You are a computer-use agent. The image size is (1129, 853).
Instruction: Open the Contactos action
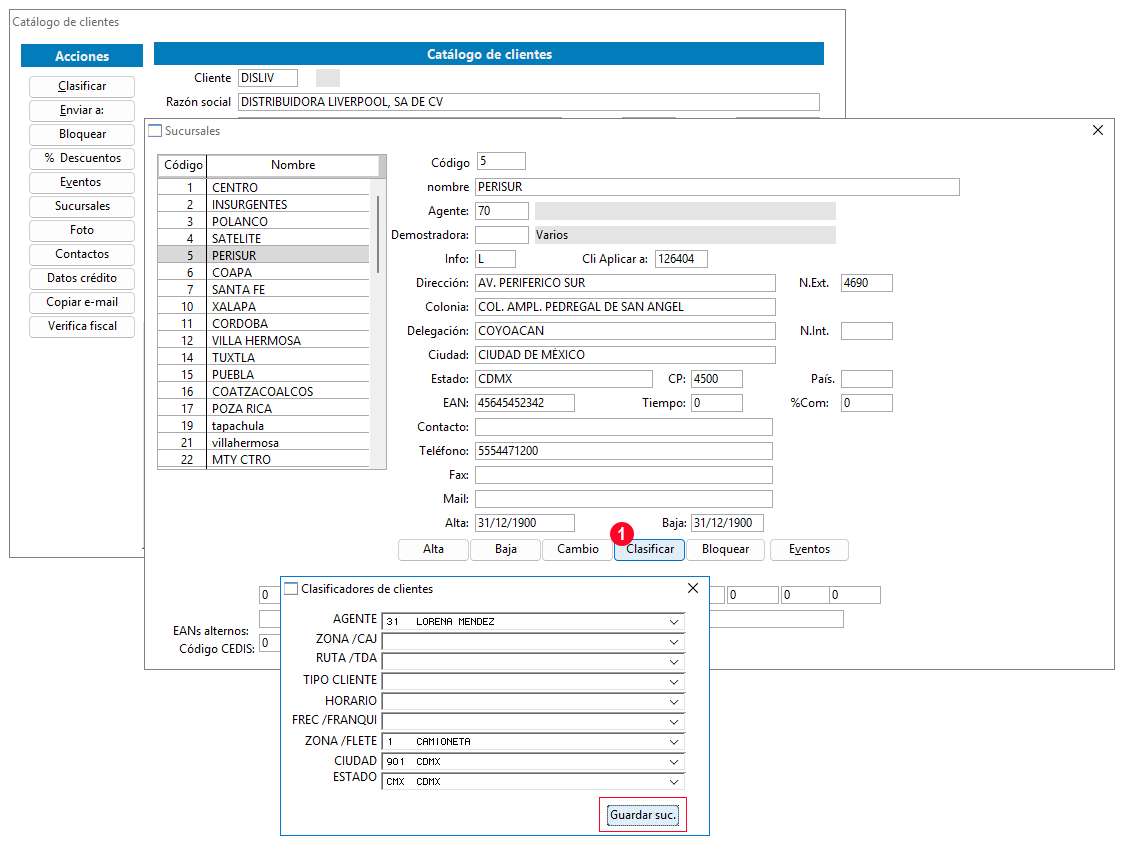pyautogui.click(x=82, y=254)
